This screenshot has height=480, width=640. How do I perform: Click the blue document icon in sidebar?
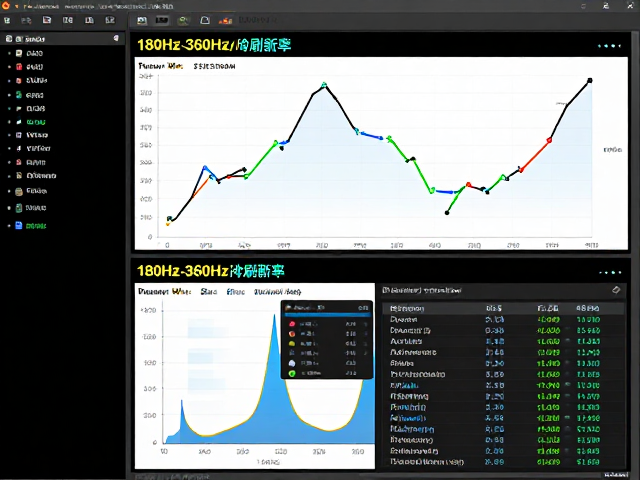coord(19,226)
